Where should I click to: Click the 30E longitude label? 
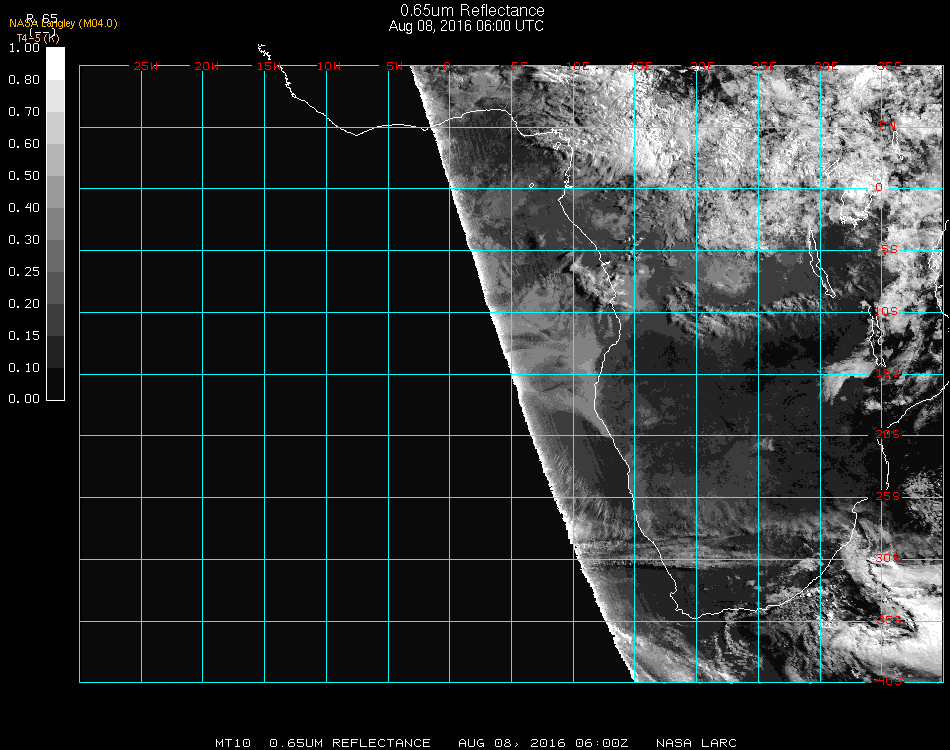(x=826, y=66)
